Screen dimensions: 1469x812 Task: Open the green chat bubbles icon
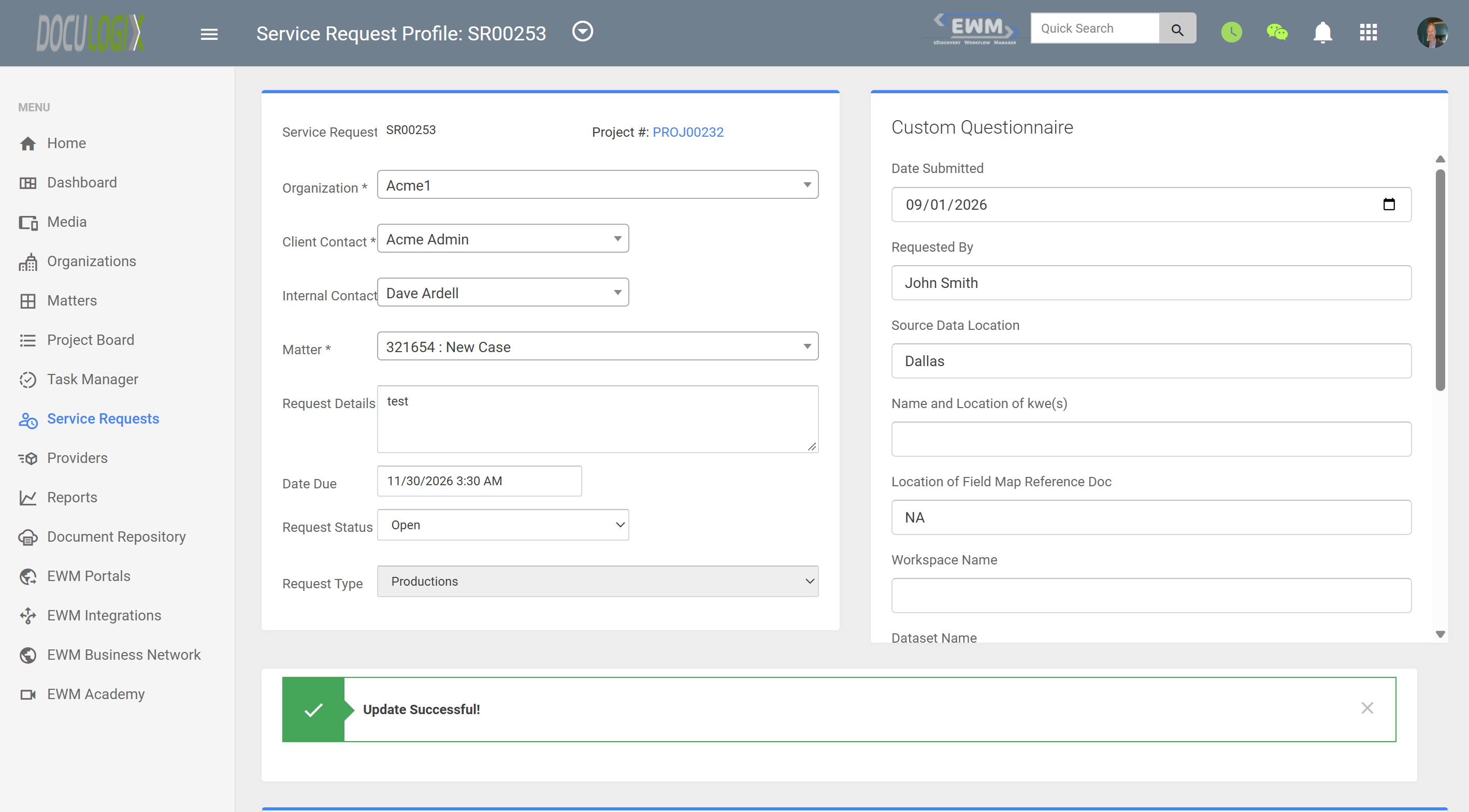[x=1277, y=32]
